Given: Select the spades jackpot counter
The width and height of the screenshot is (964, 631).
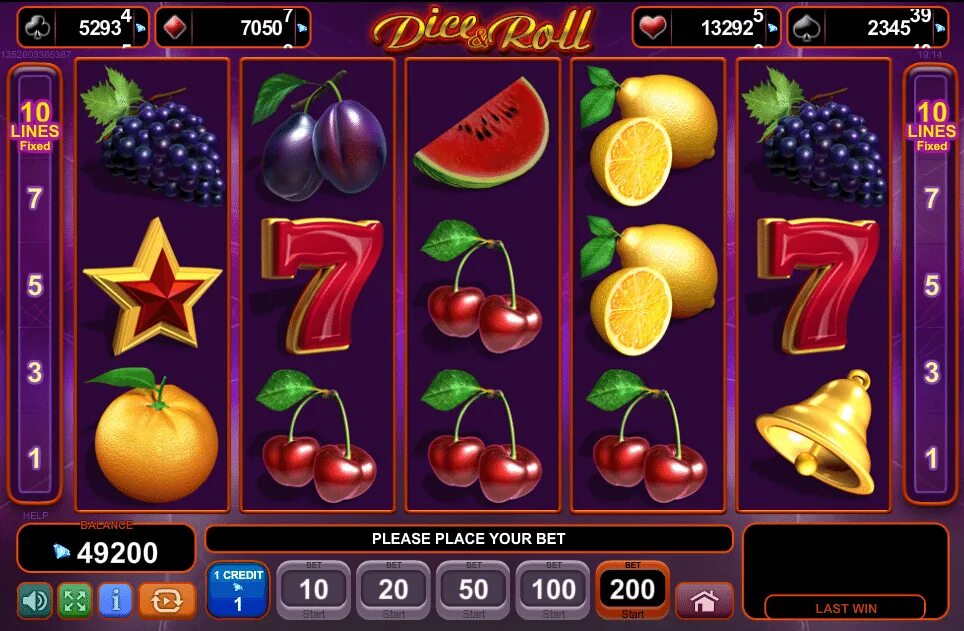Looking at the screenshot, I should point(869,27).
